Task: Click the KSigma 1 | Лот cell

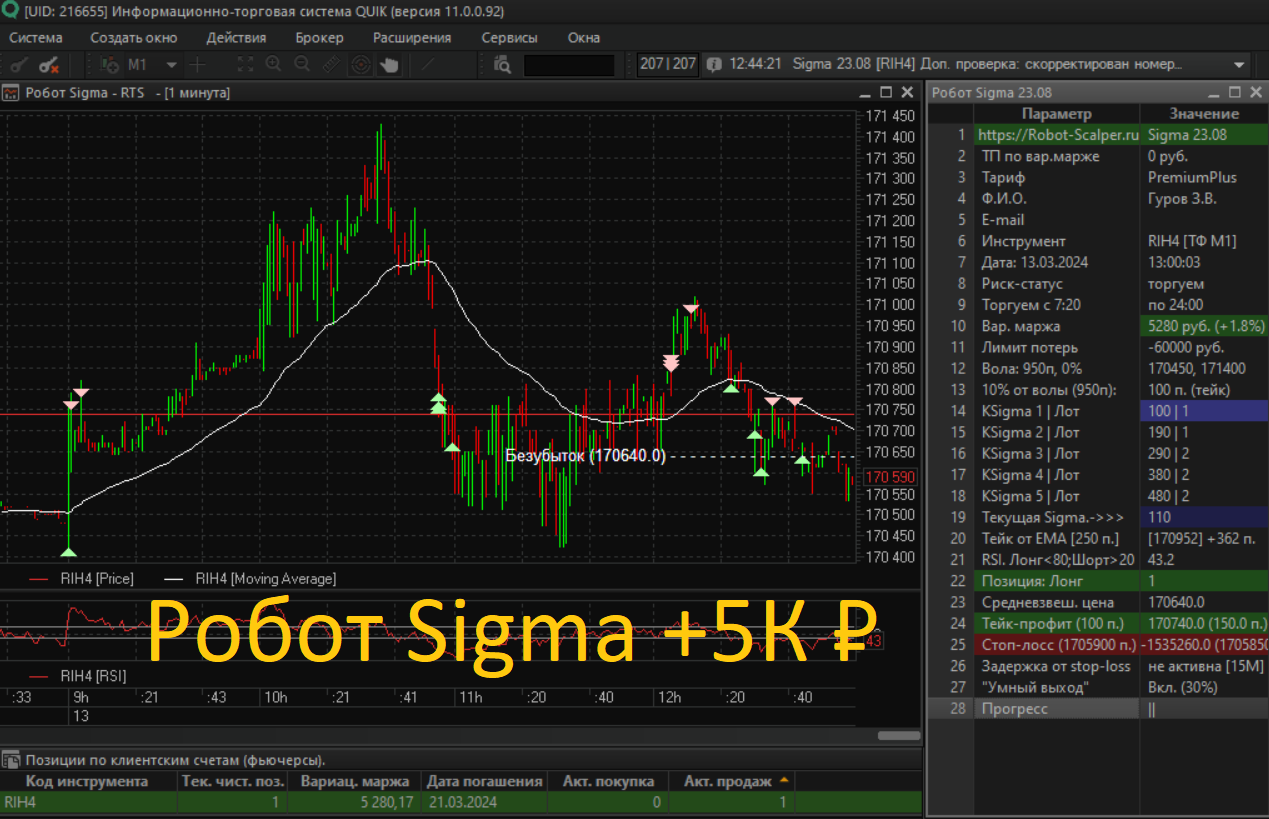Action: click(x=1058, y=411)
